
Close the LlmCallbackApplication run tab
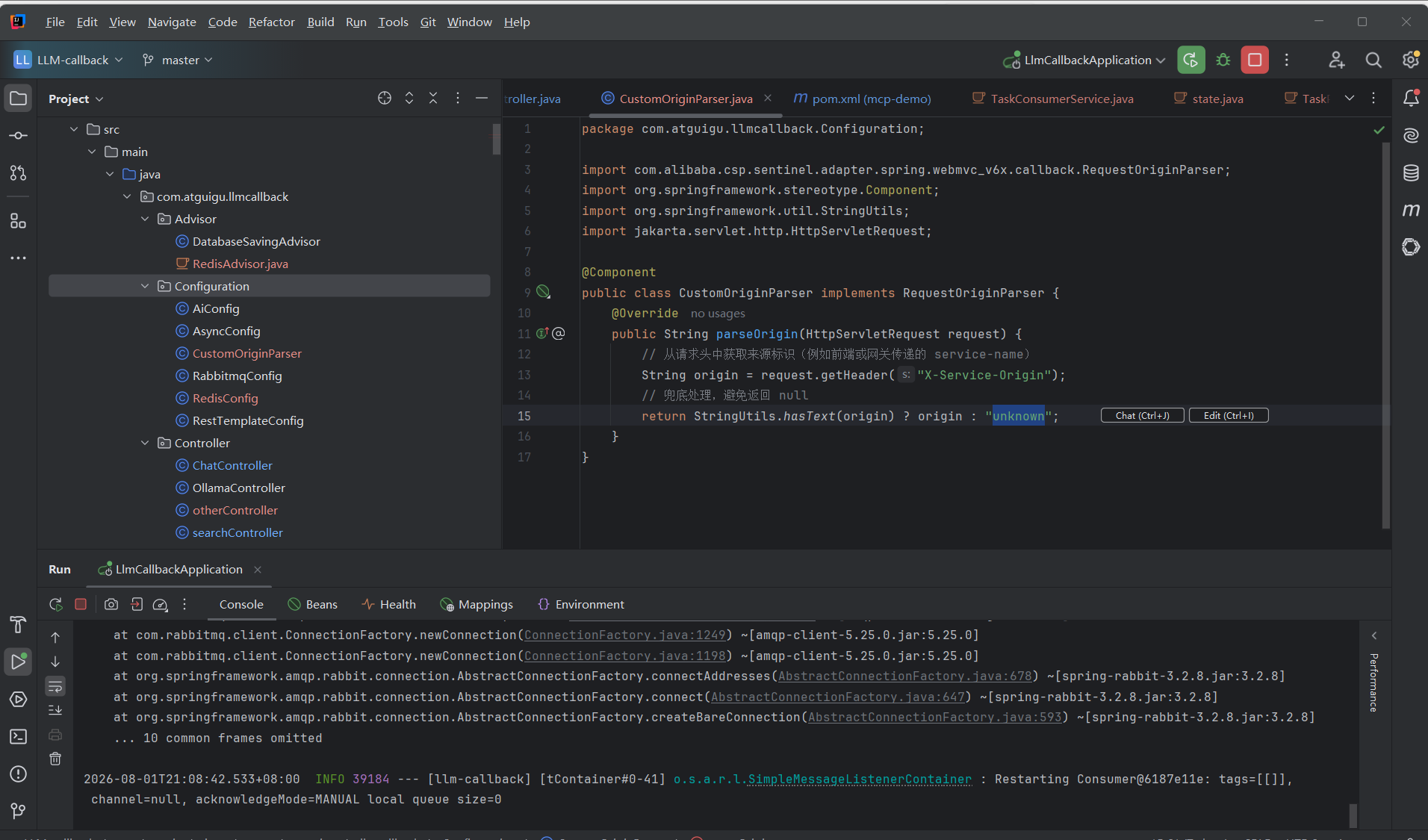coord(258,569)
